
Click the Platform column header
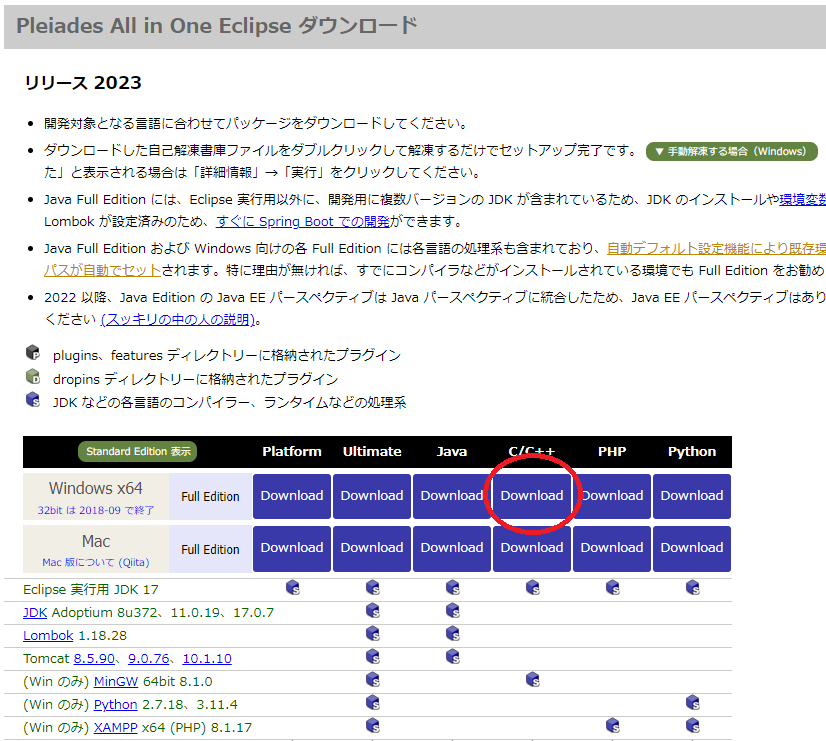292,452
